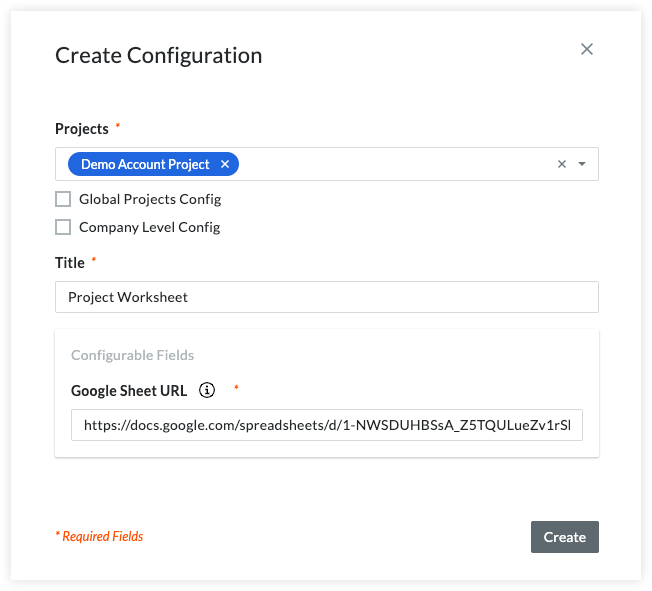Click the Title field label
This screenshot has width=652, height=591.
click(69, 262)
